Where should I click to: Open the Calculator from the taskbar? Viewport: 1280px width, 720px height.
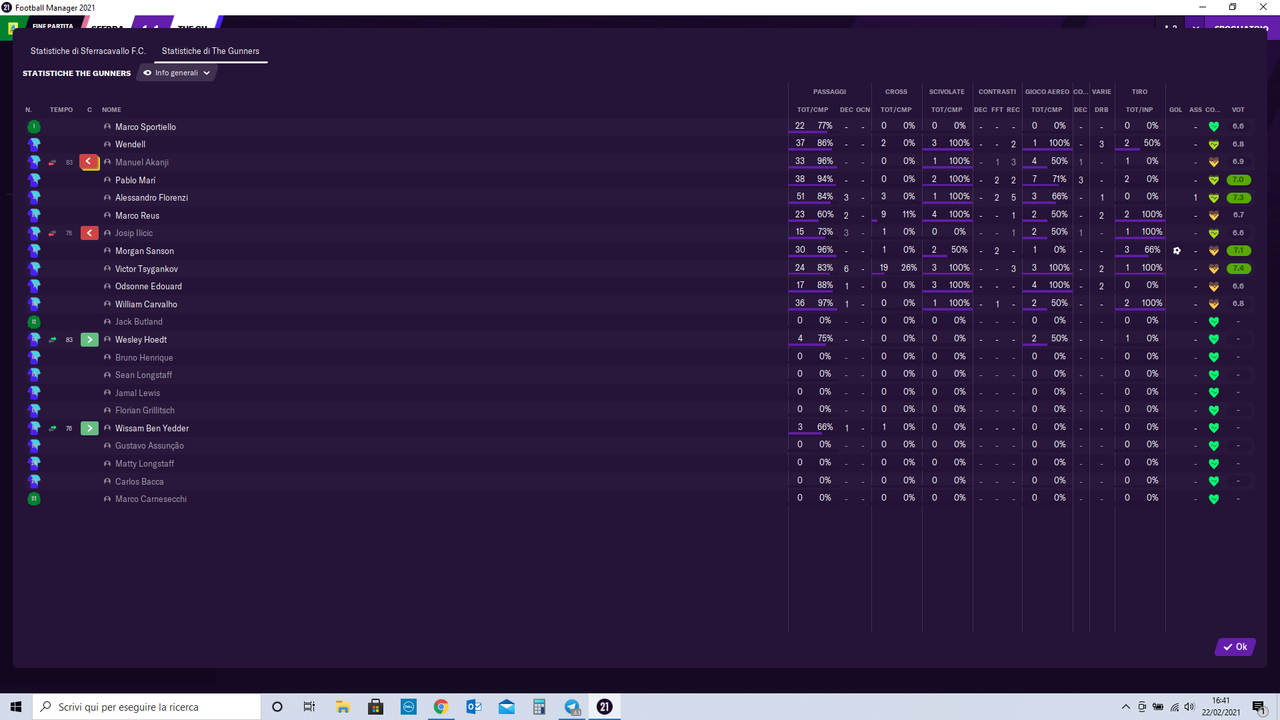[x=539, y=707]
